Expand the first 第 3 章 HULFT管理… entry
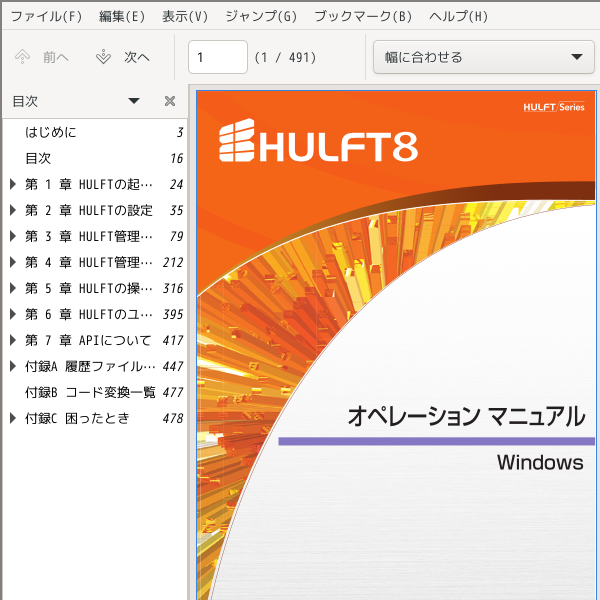Viewport: 600px width, 600px height. (13, 236)
